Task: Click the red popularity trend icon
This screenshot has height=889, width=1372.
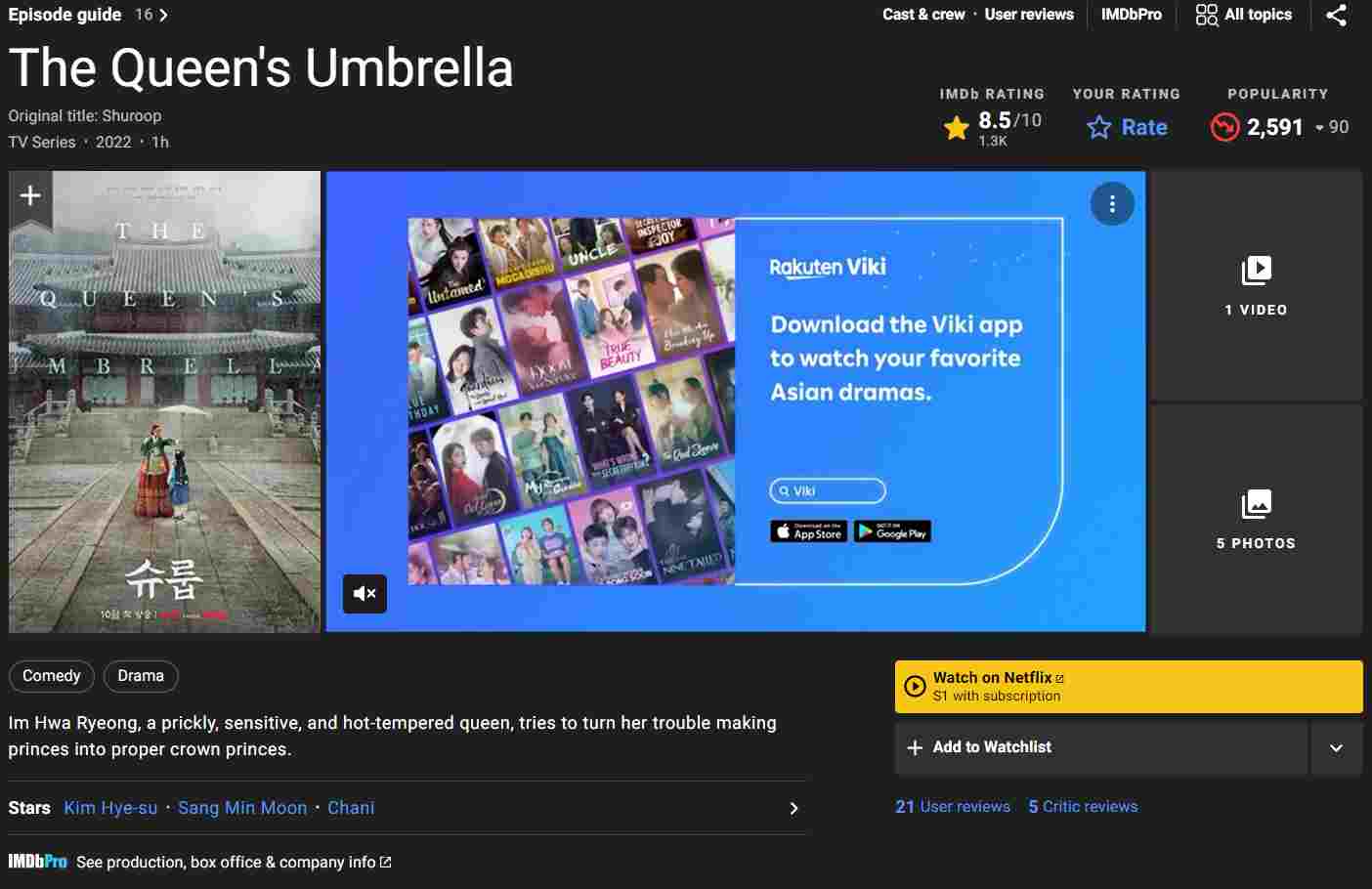Action: 1224,127
